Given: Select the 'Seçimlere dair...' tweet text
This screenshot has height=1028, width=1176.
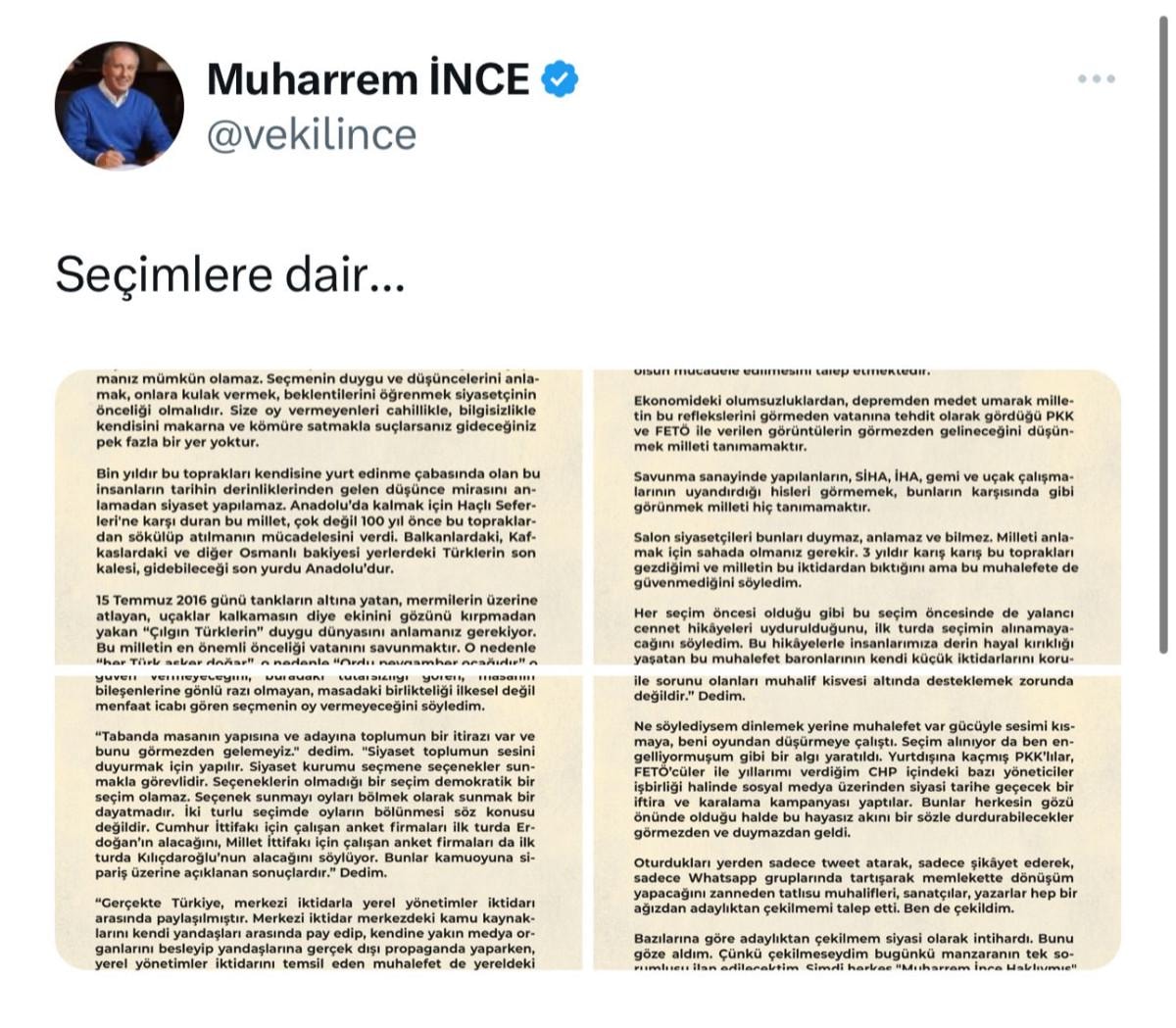Looking at the screenshot, I should click(x=229, y=273).
